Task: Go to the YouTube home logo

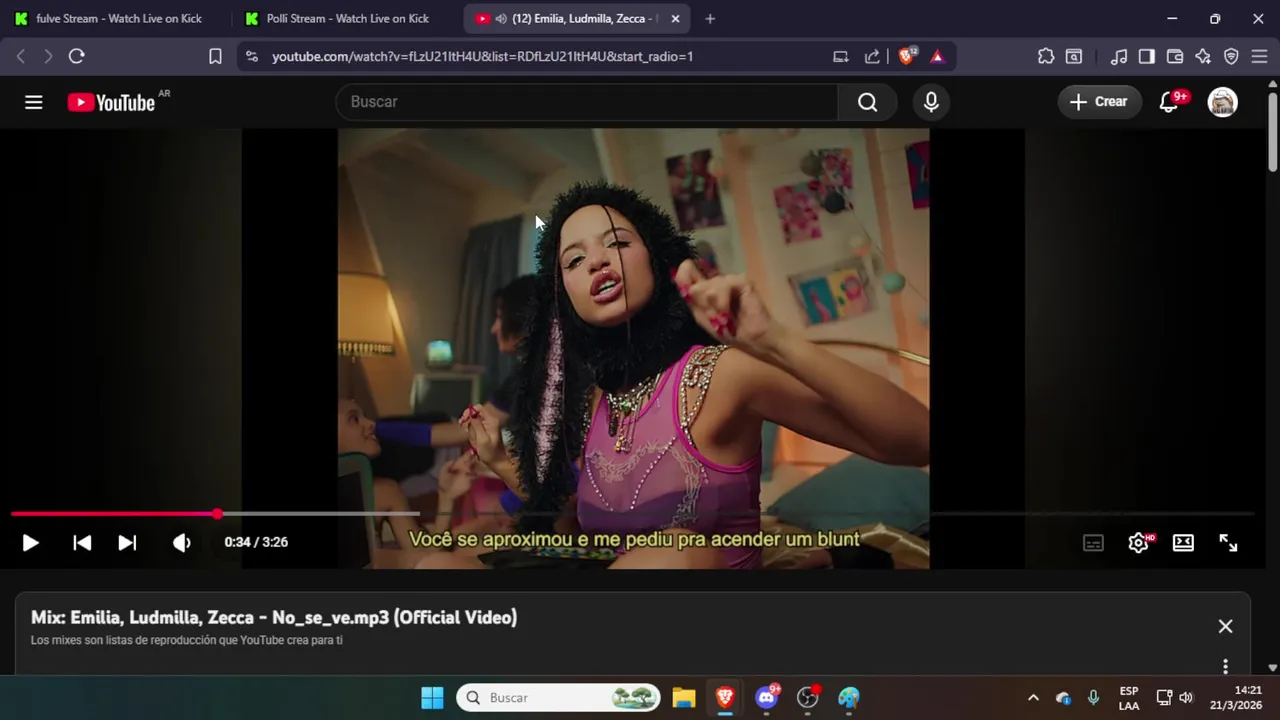Action: (x=111, y=102)
